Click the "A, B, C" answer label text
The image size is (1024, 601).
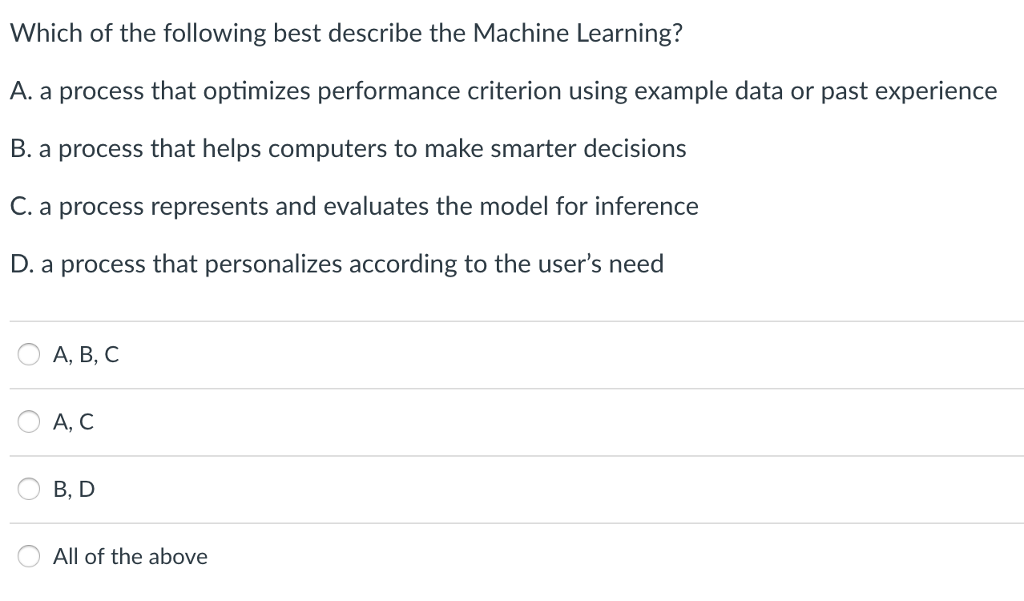[86, 354]
